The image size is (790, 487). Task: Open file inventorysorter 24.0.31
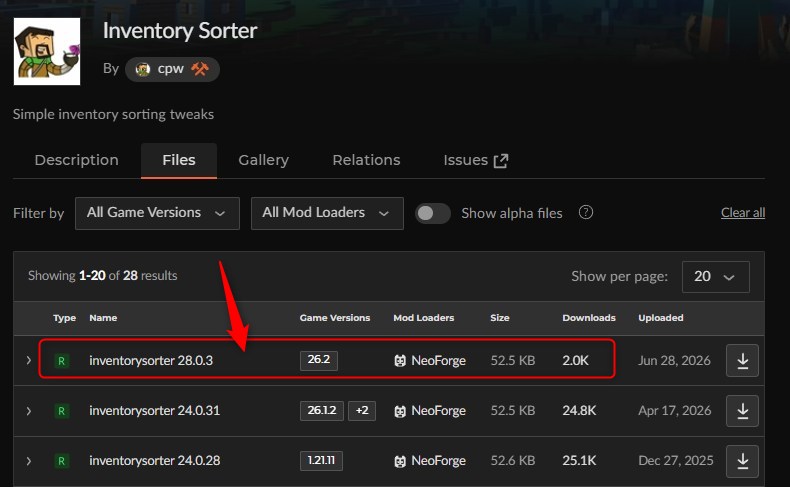(x=155, y=410)
